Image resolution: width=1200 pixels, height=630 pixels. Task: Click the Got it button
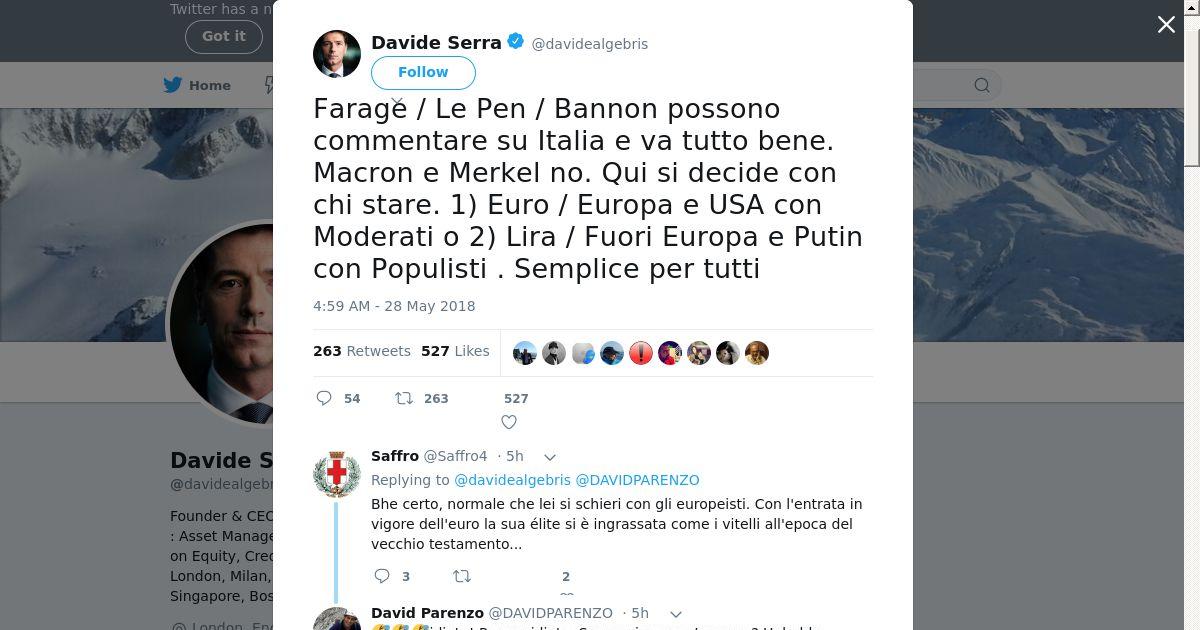[224, 36]
